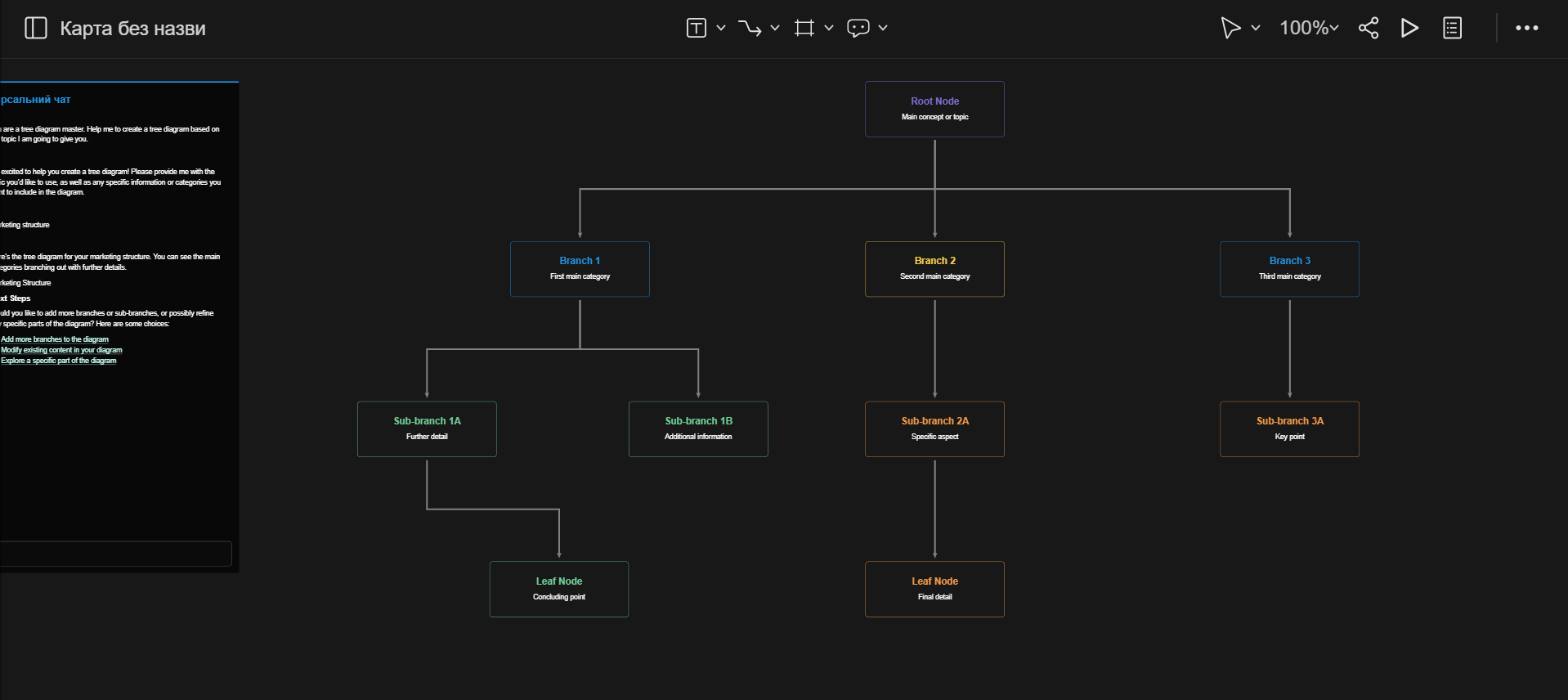Start presentation with the Play icon
The image size is (1568, 700).
tap(1409, 28)
